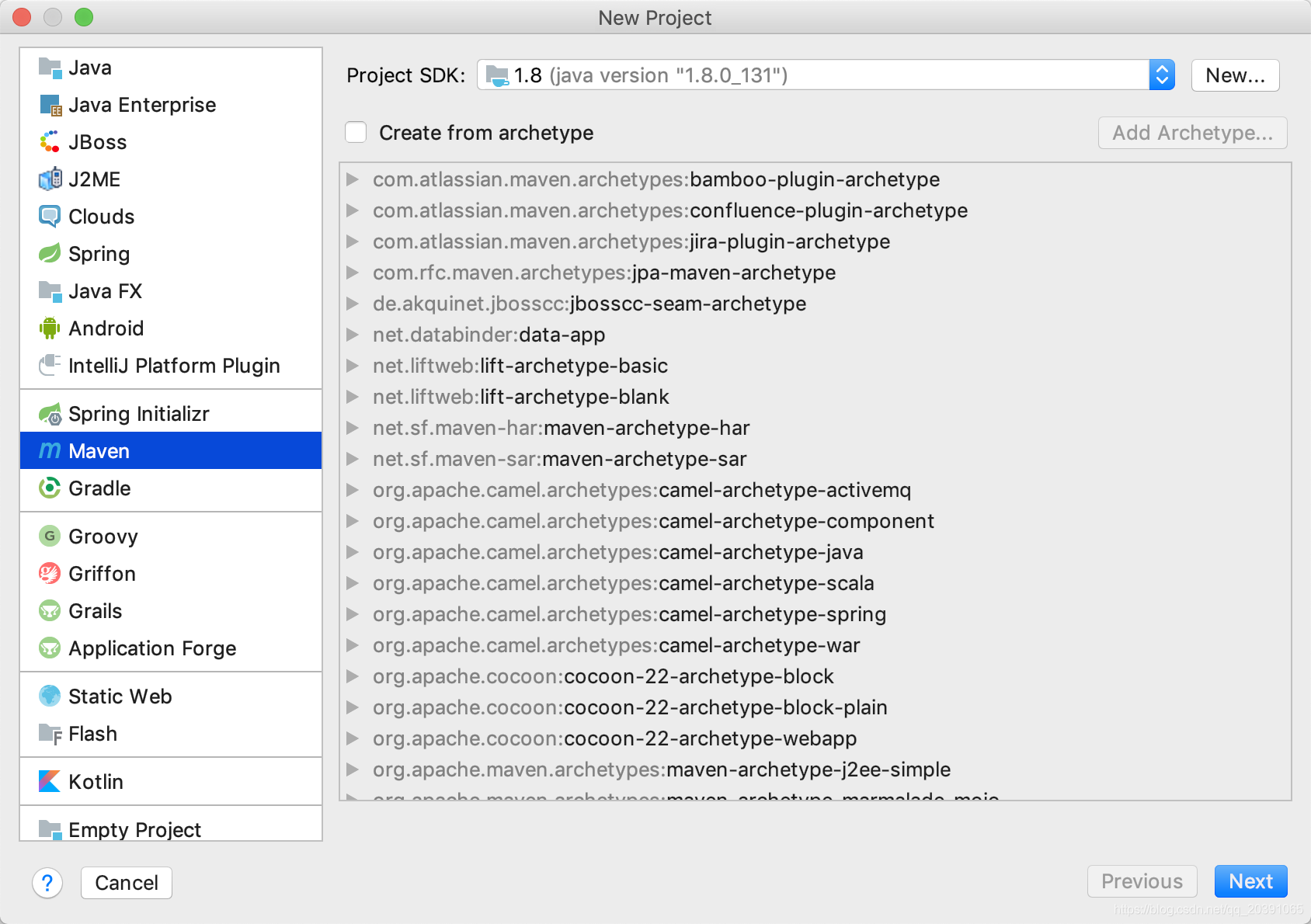Select camel-archetype-spring row
Viewport: 1311px width, 924px height.
click(x=815, y=614)
